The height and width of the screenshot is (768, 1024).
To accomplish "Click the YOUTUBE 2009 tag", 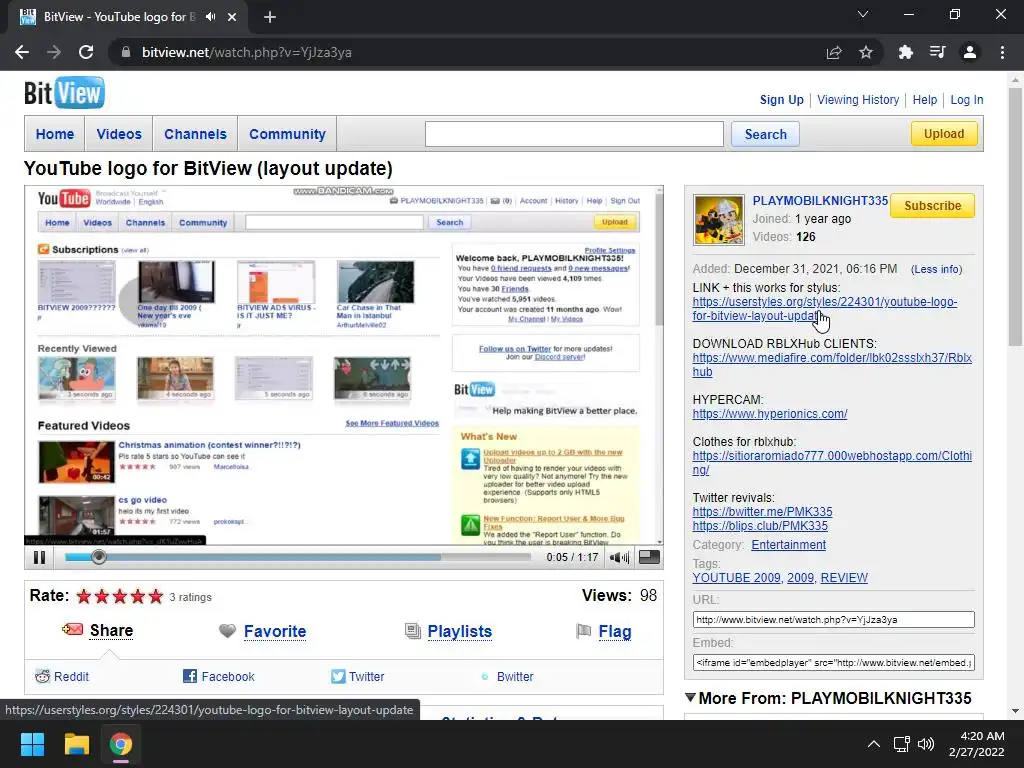I will pos(736,578).
